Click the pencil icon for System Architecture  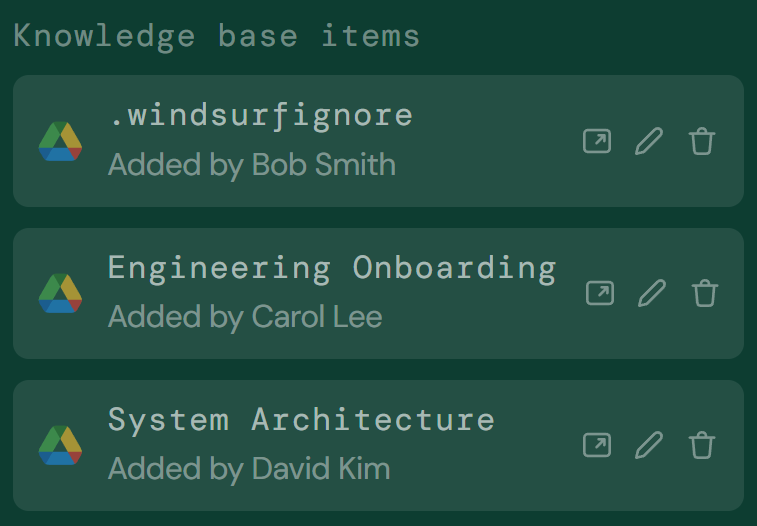click(649, 445)
